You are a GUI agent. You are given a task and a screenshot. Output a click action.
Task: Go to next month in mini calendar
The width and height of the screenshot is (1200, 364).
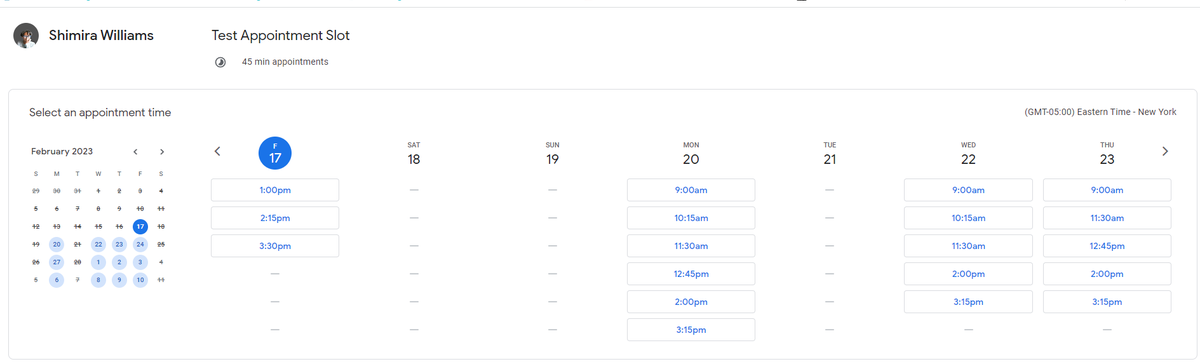point(162,152)
